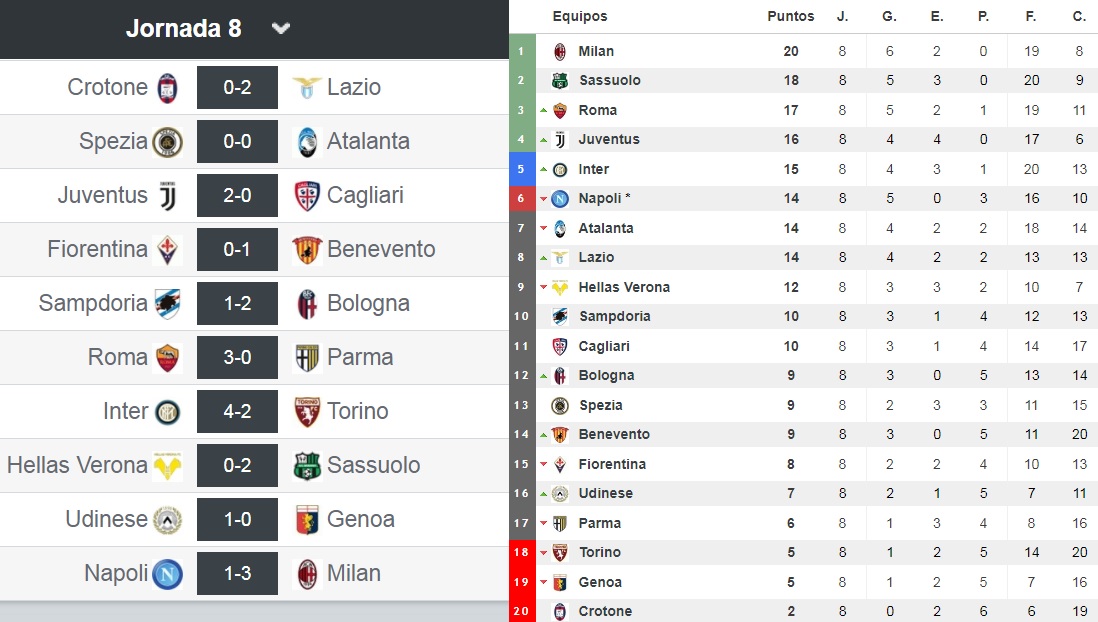Click the Torino bull crest beside 4-2

coord(307,411)
